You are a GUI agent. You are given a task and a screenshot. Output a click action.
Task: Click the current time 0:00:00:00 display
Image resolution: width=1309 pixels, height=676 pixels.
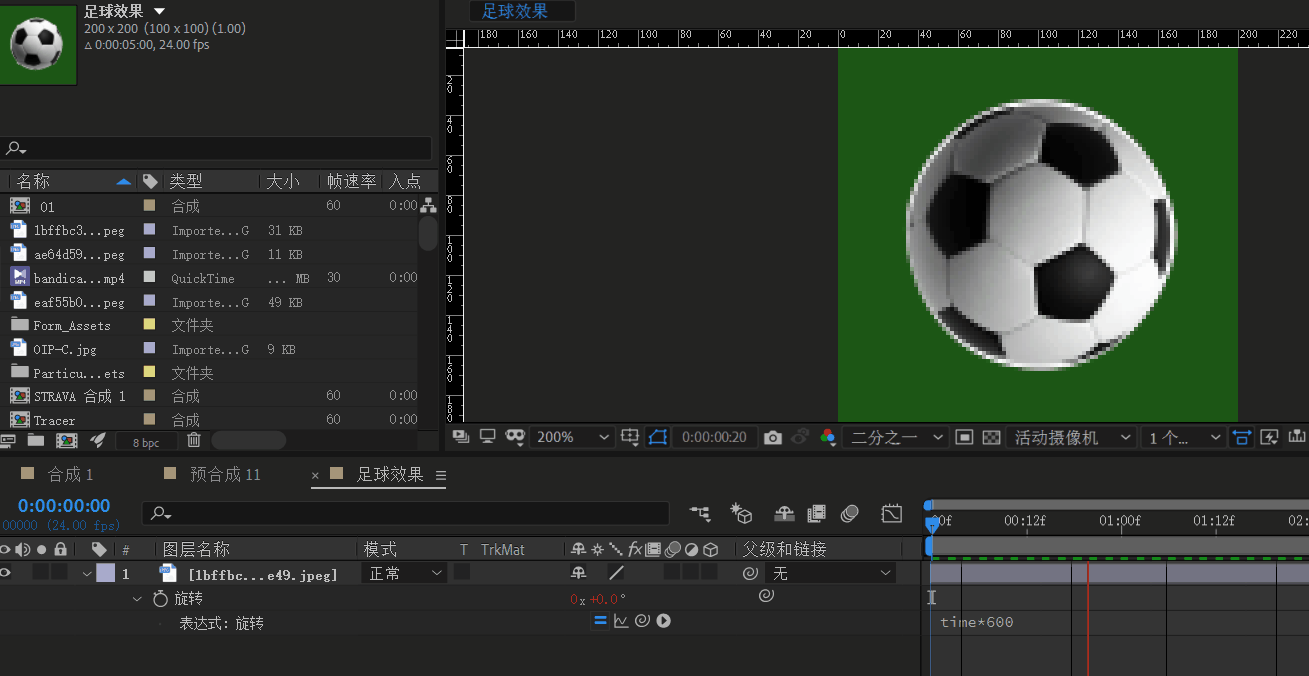click(x=64, y=506)
